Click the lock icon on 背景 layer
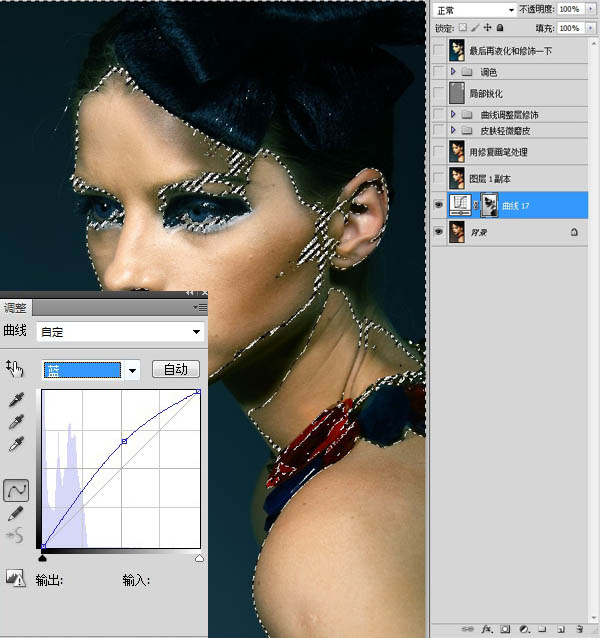The width and height of the screenshot is (600, 638). coord(574,232)
